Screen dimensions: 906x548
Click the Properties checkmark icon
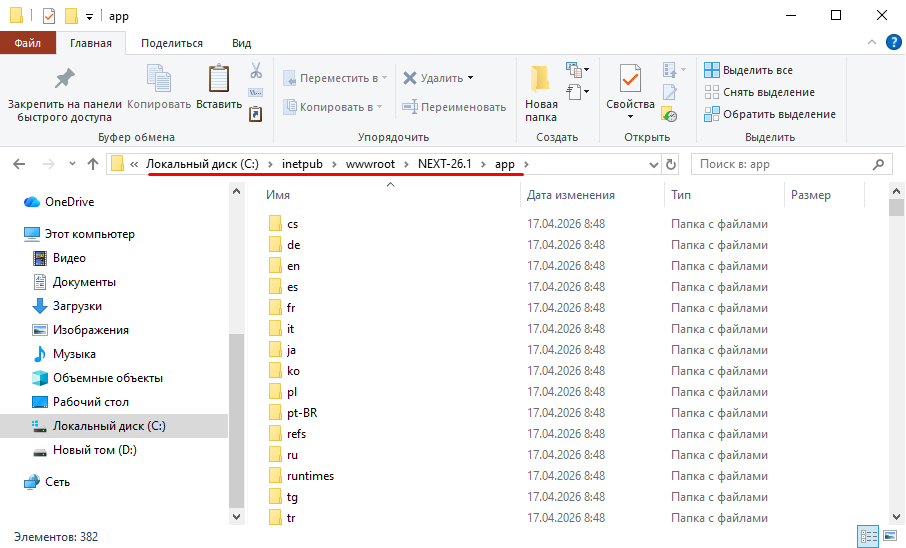coord(630,79)
